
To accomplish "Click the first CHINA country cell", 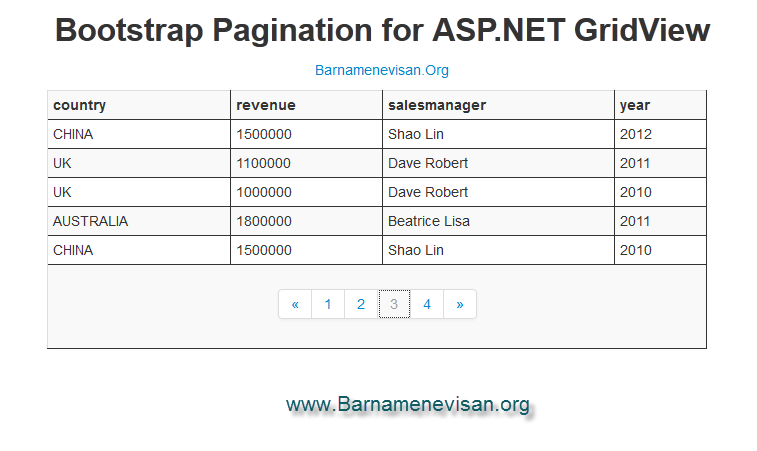I will point(73,134).
